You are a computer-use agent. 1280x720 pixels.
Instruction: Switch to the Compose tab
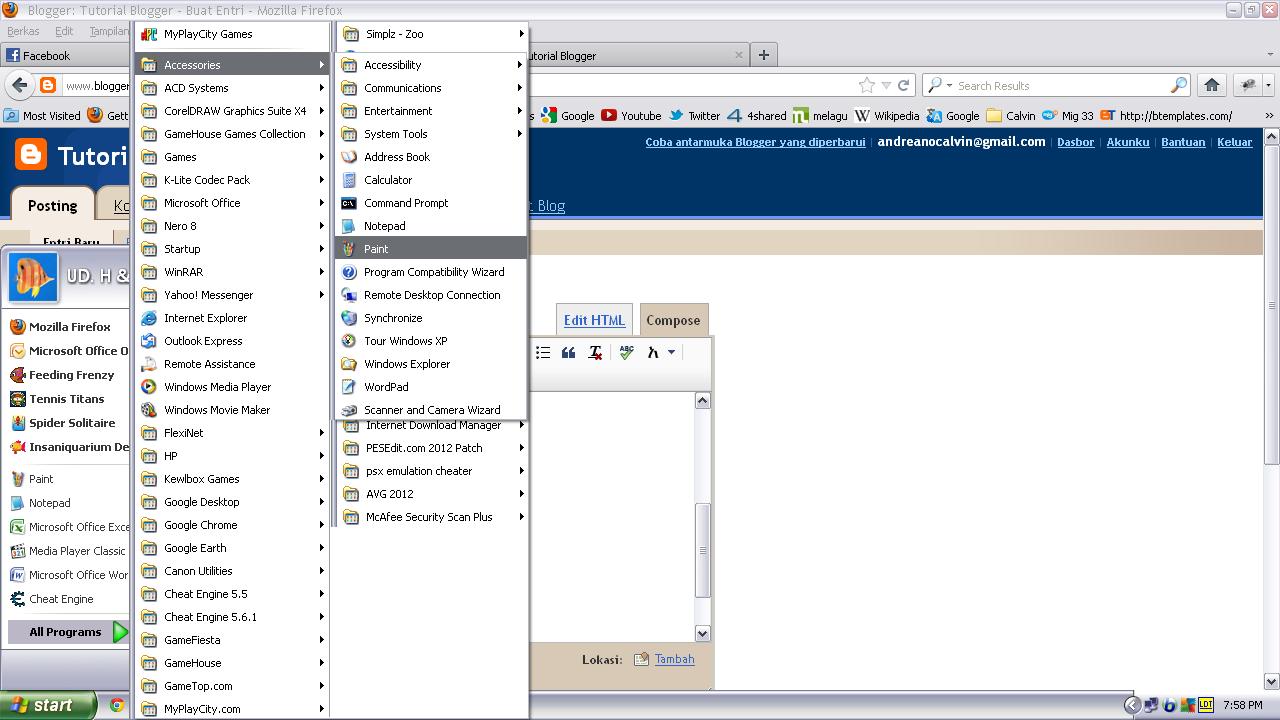[x=673, y=320]
